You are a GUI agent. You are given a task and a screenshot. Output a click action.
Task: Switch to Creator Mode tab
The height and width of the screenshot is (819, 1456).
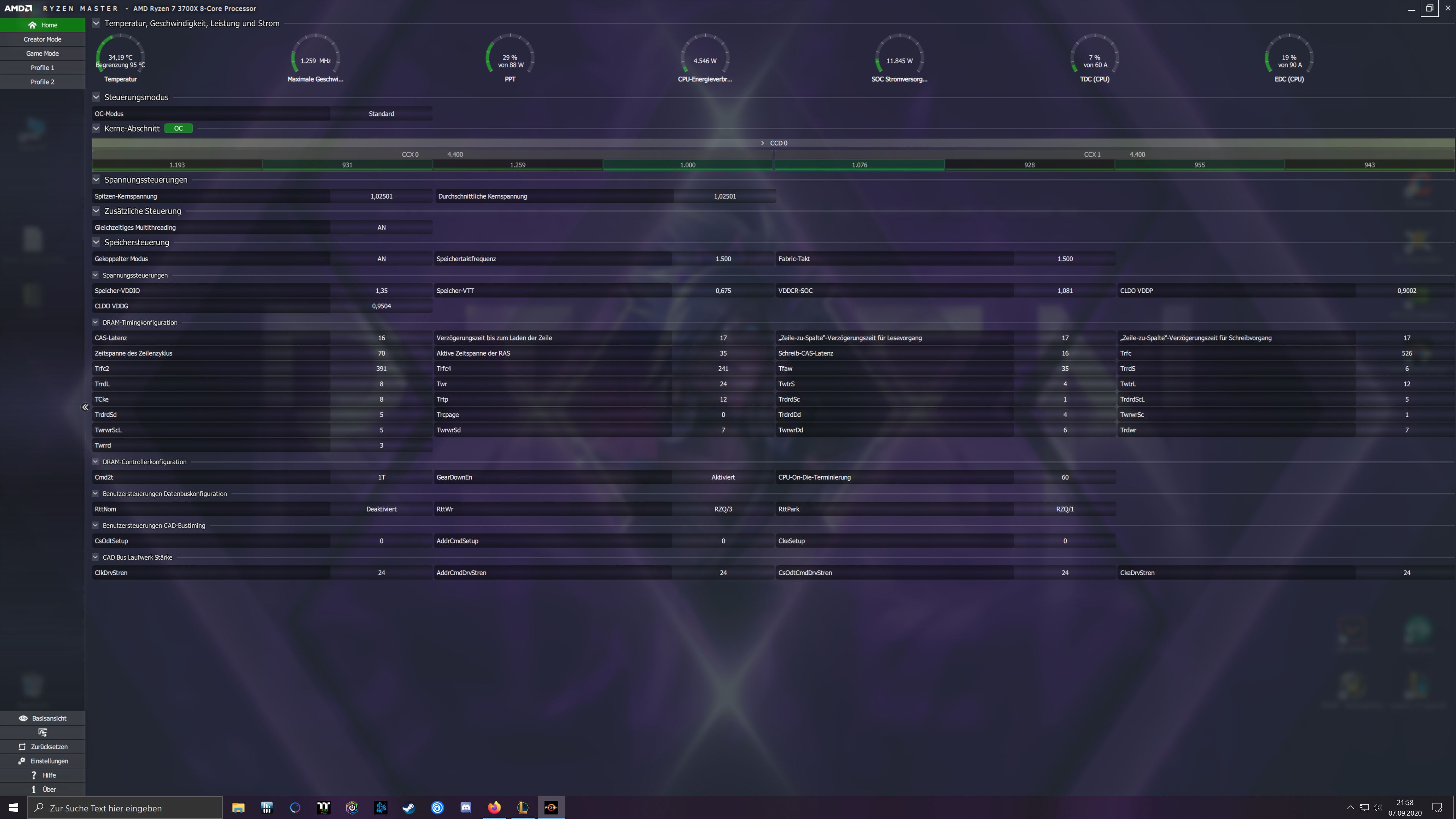click(x=42, y=39)
